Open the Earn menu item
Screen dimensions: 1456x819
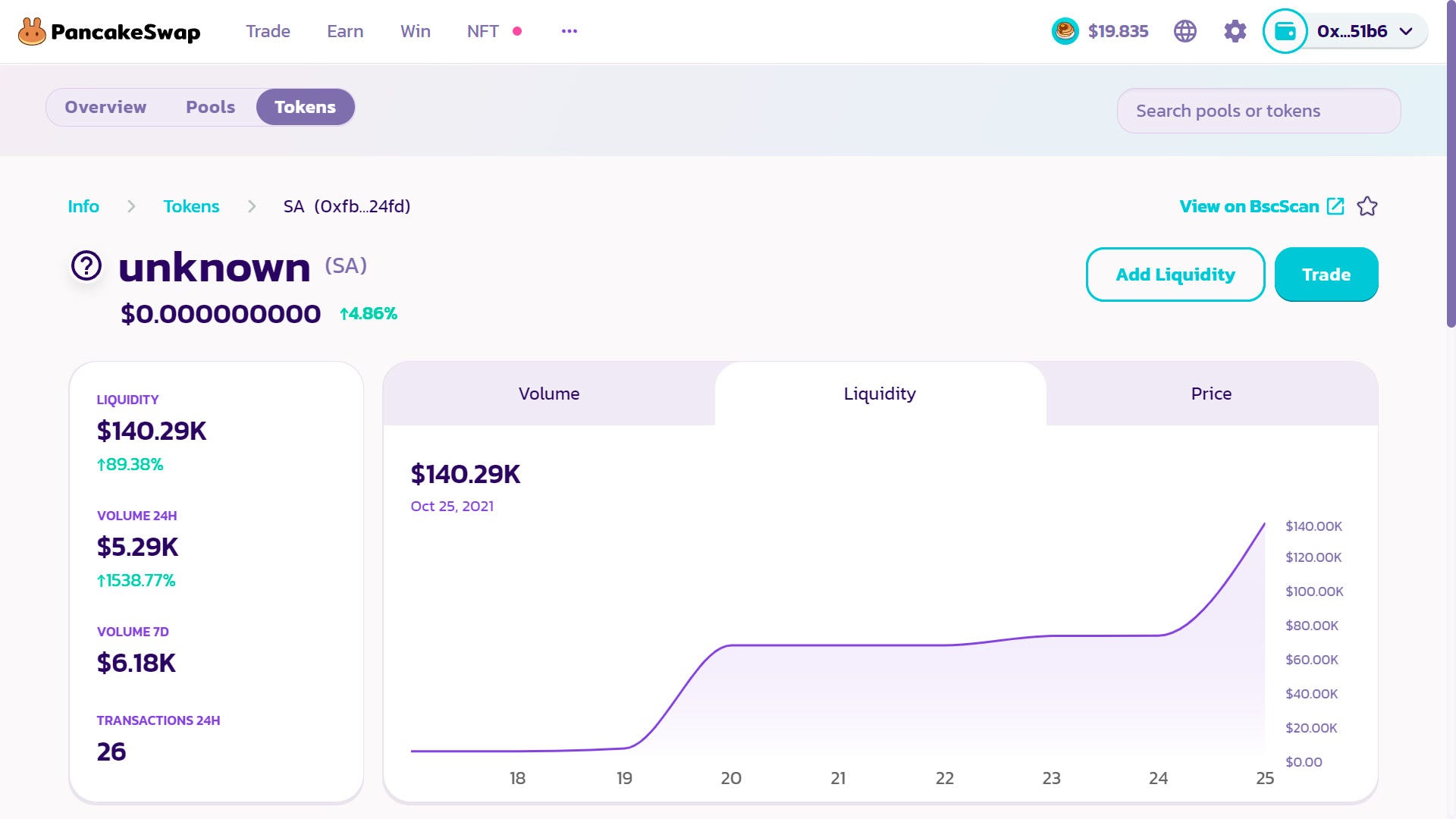345,31
